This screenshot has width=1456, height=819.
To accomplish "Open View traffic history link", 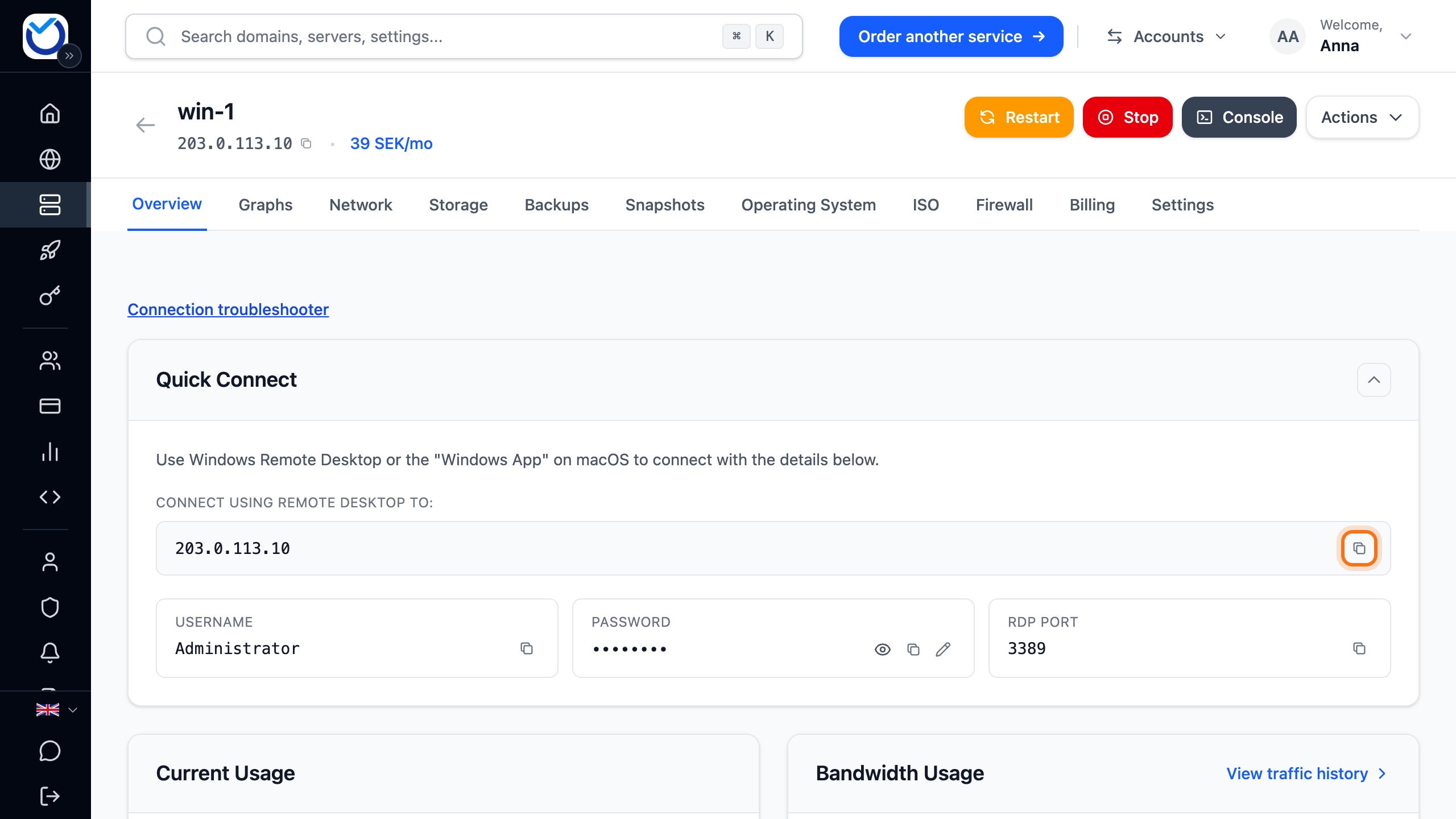I will (1307, 773).
